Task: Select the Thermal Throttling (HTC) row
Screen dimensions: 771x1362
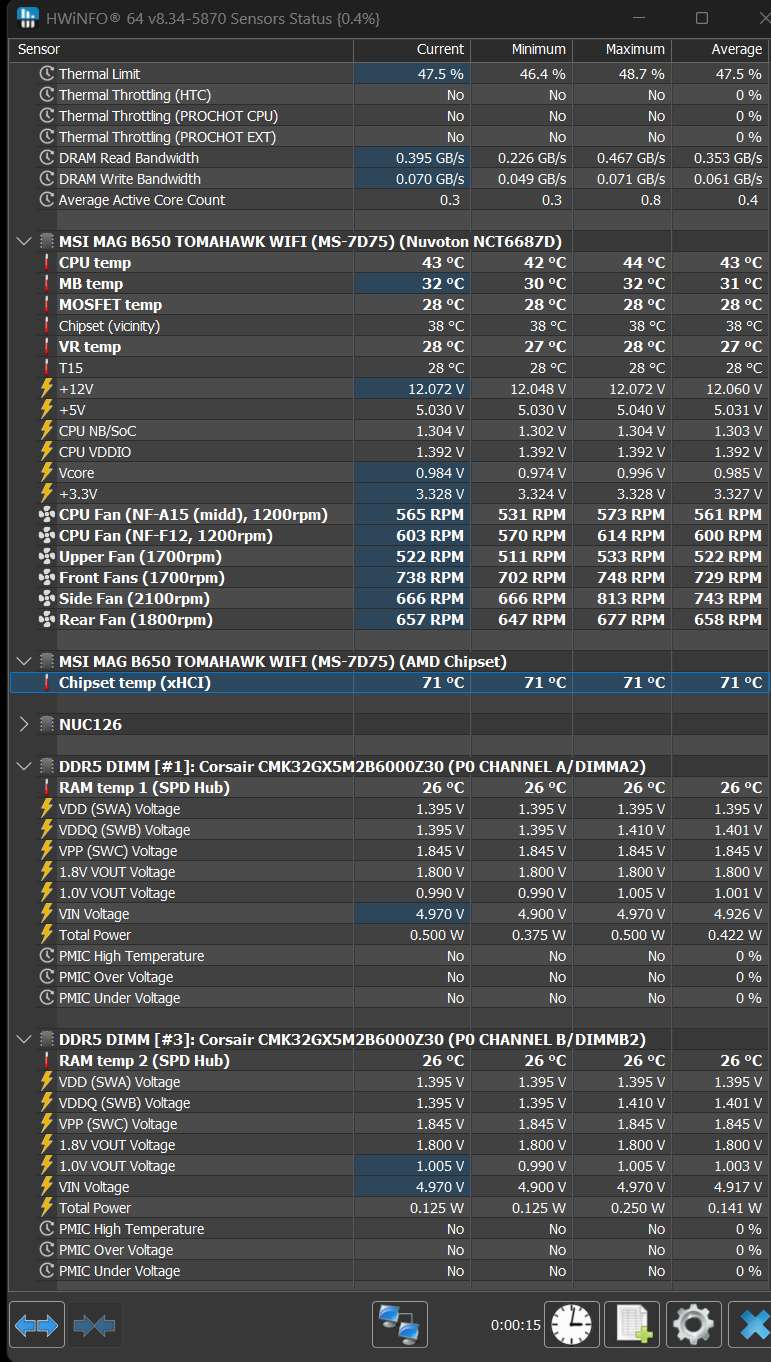Action: point(389,95)
